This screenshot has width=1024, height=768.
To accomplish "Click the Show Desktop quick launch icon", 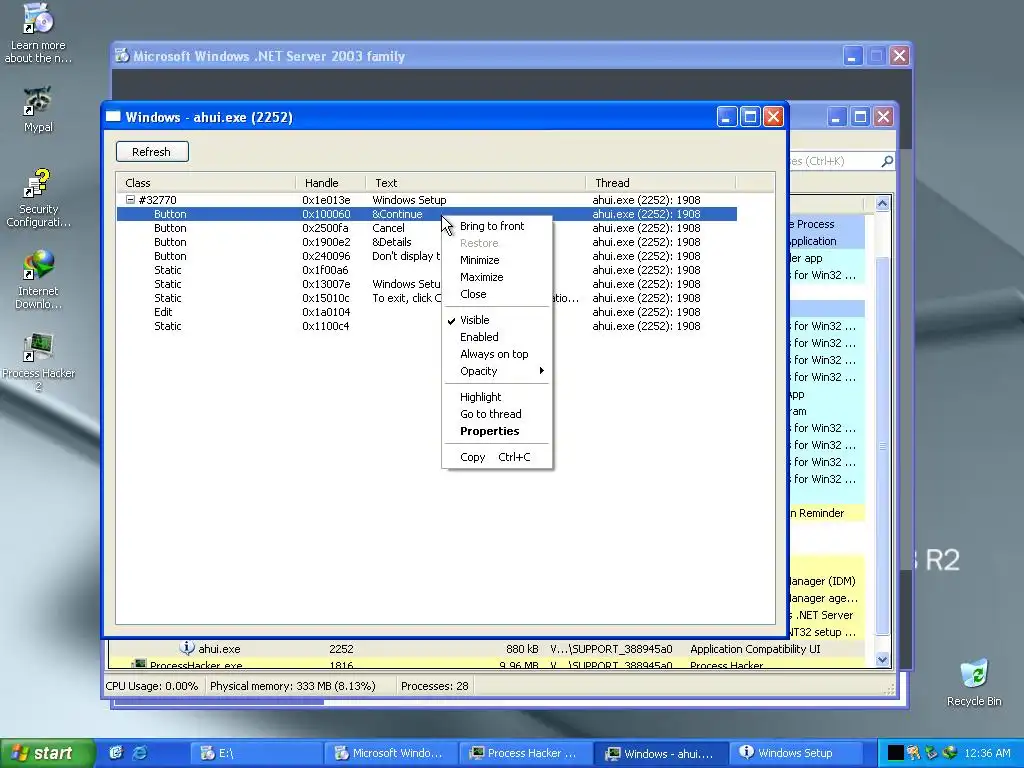I will pyautogui.click(x=116, y=753).
